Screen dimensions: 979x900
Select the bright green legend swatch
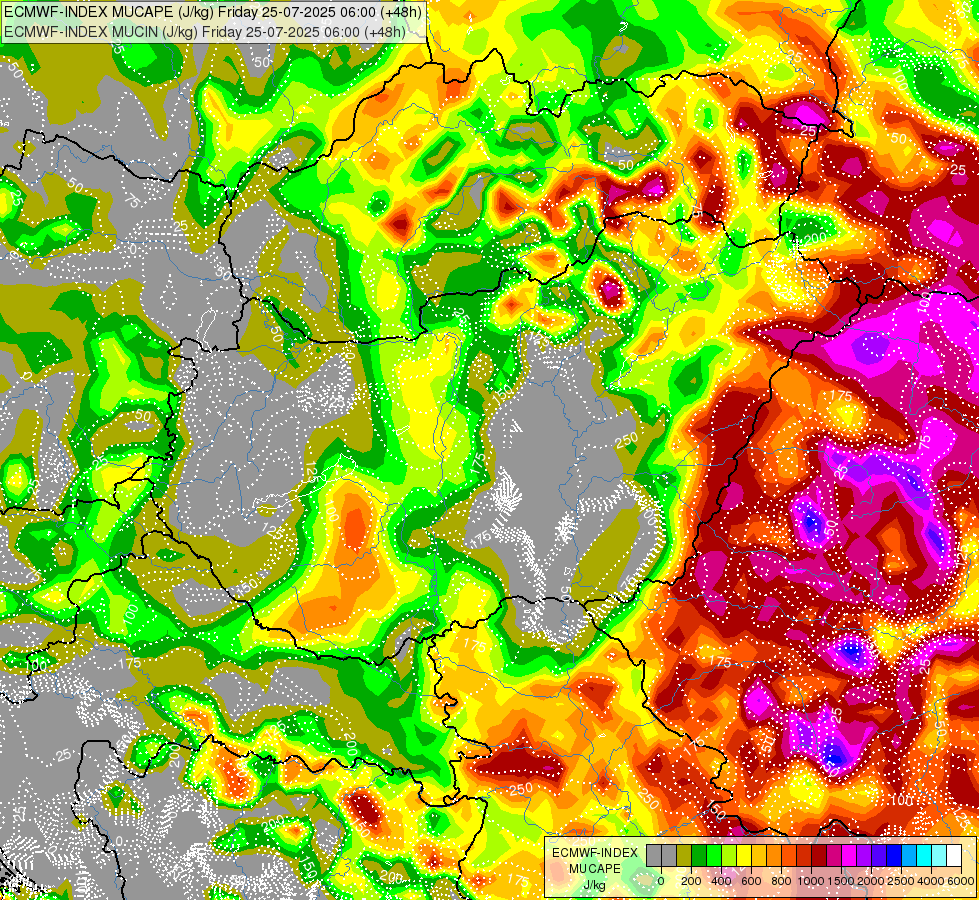tap(714, 855)
